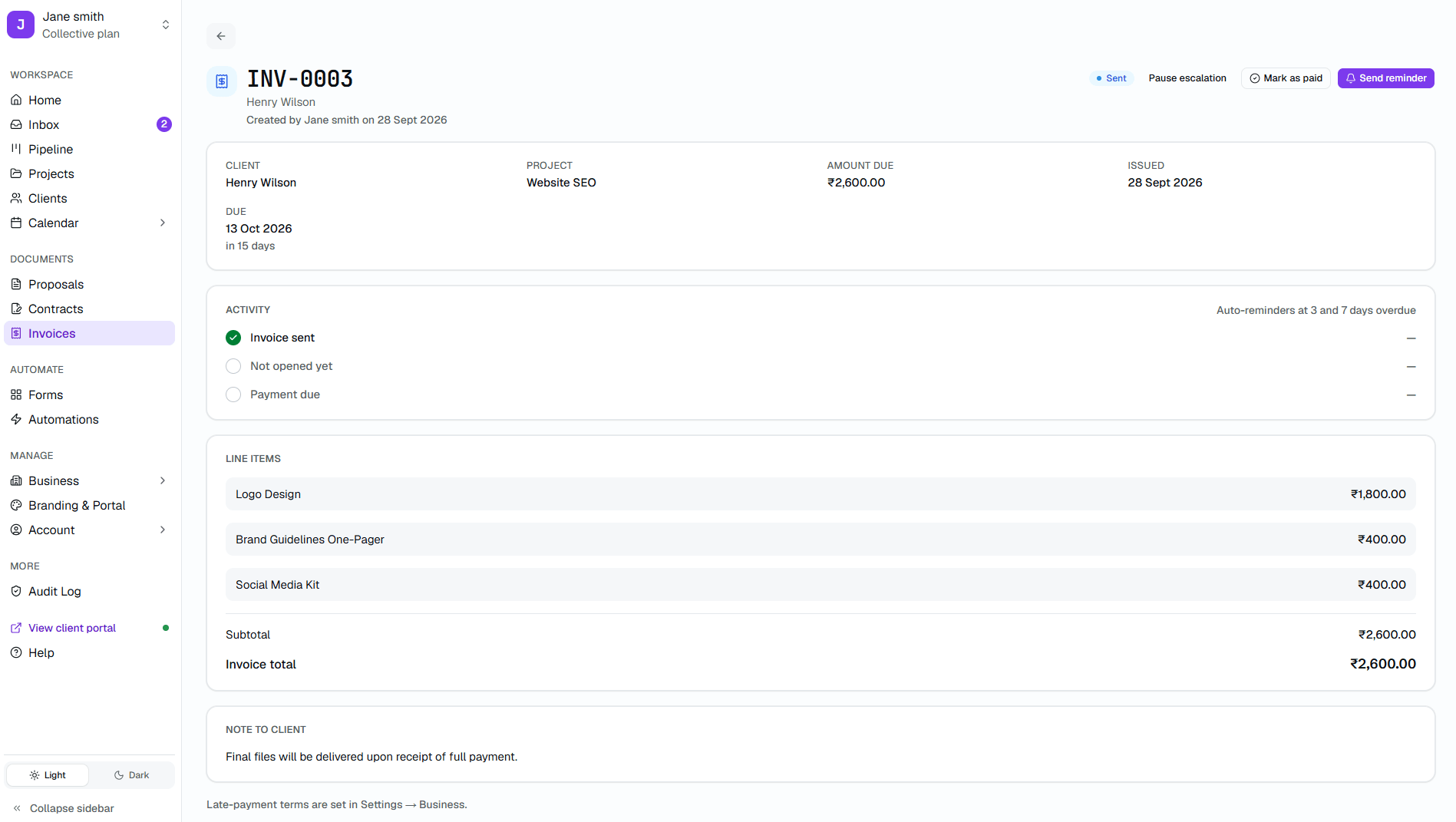
Task: Click the Contracts icon
Action: coord(16,309)
